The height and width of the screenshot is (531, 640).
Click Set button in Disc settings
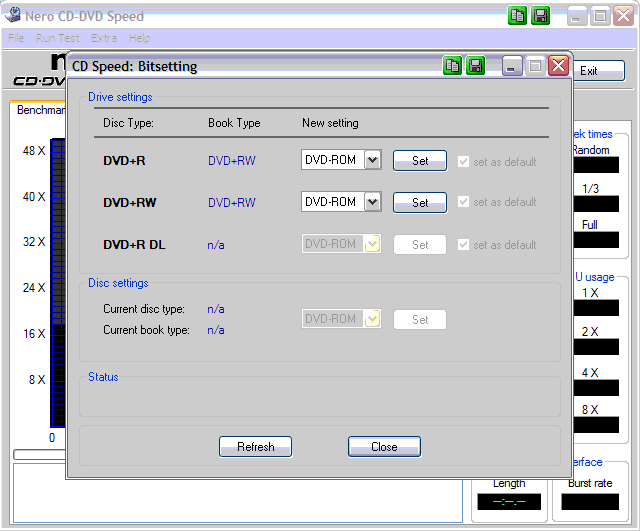pos(420,320)
